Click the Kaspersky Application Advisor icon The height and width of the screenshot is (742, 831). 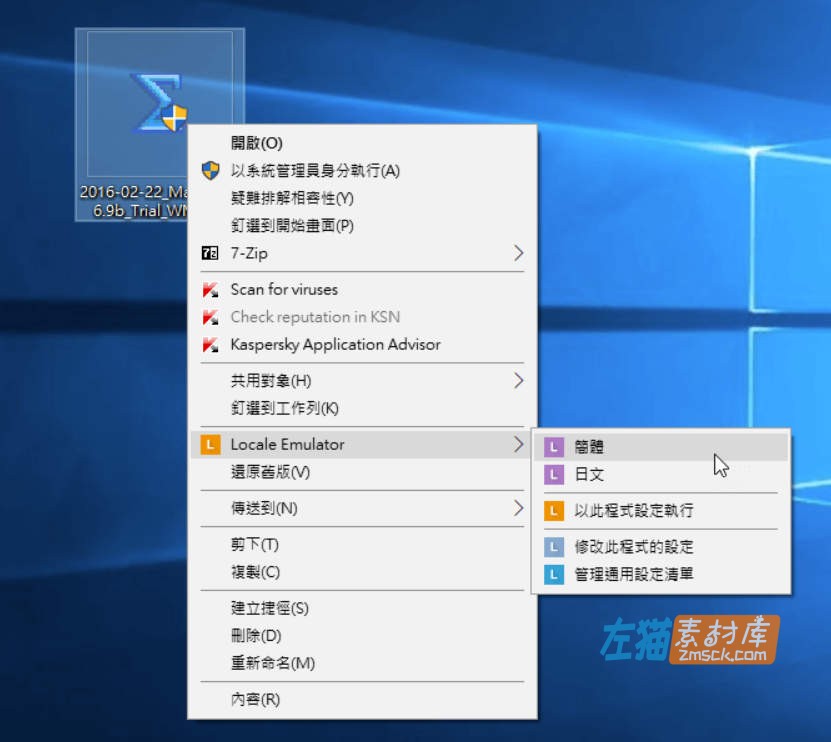[x=210, y=344]
